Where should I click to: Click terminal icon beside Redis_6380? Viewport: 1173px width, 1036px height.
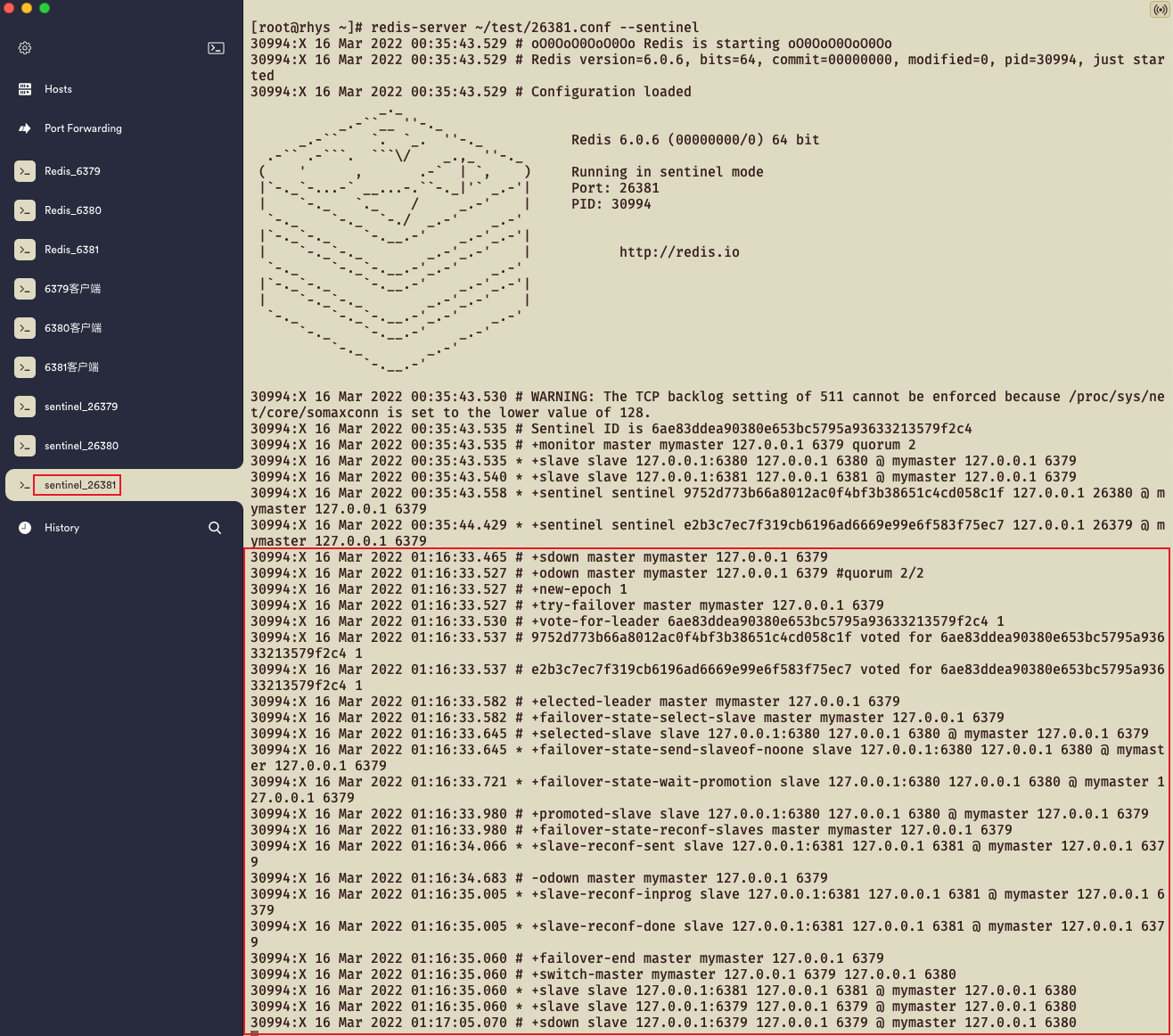coord(25,210)
